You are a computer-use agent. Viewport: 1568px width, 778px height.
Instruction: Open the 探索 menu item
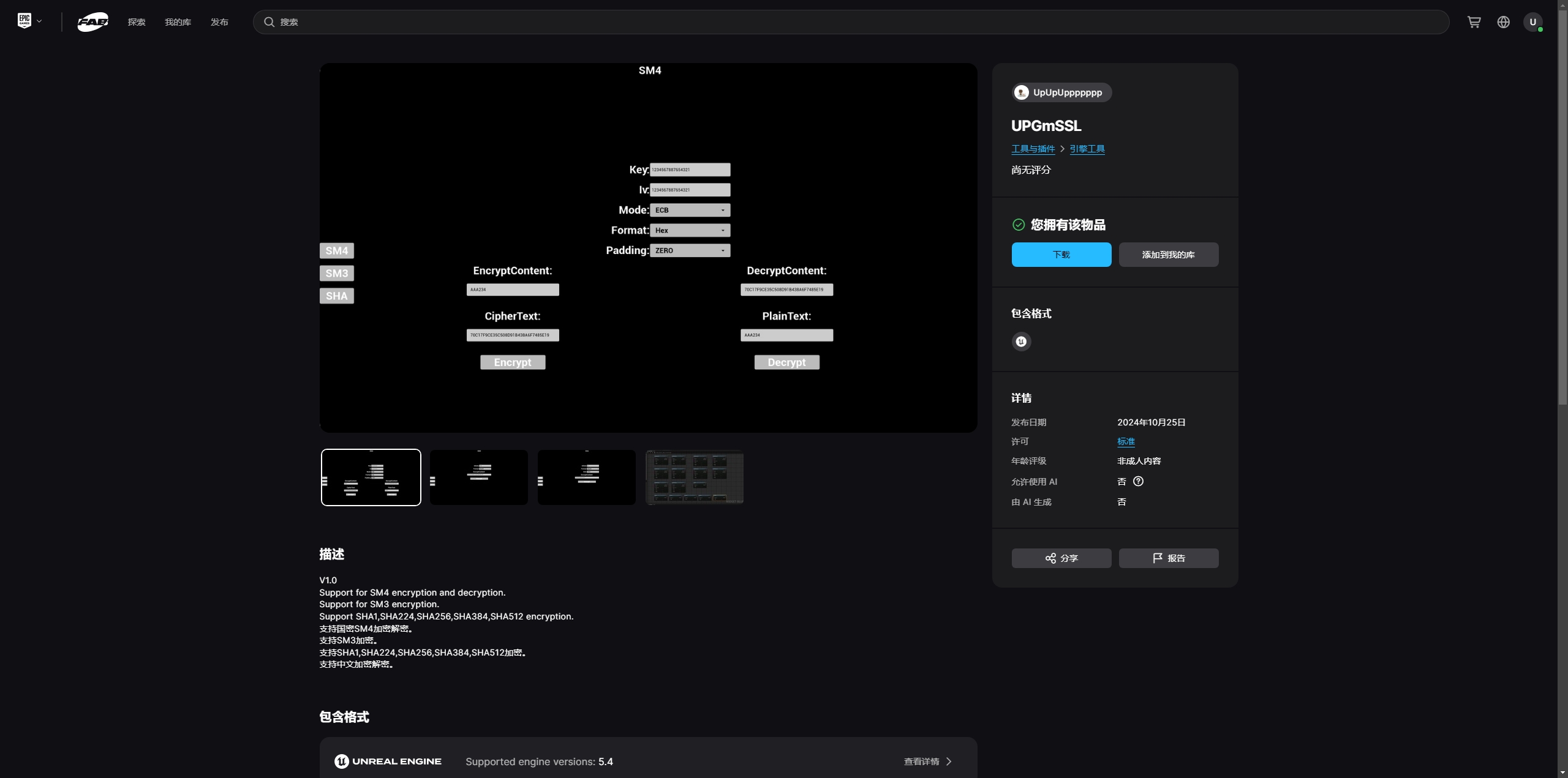click(136, 22)
